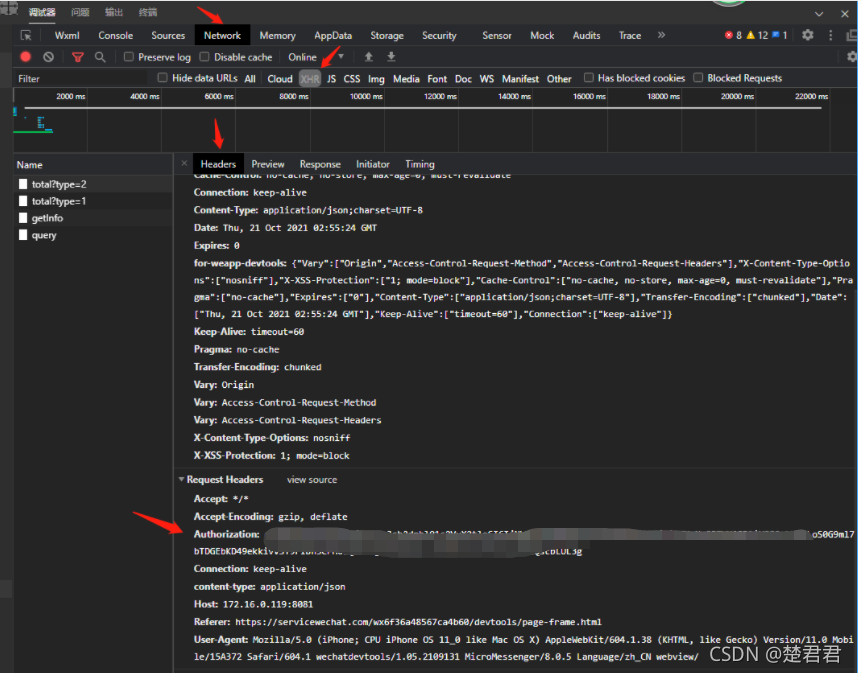Image resolution: width=858 pixels, height=673 pixels.
Task: Select the getInfo request
Action: point(93,218)
